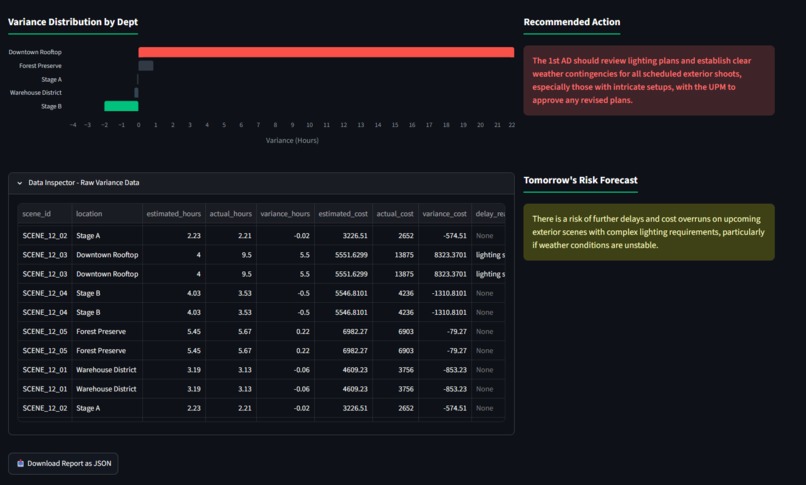This screenshot has width=806, height=485.
Task: Select the green Stage B variance bar
Action: 121,106
